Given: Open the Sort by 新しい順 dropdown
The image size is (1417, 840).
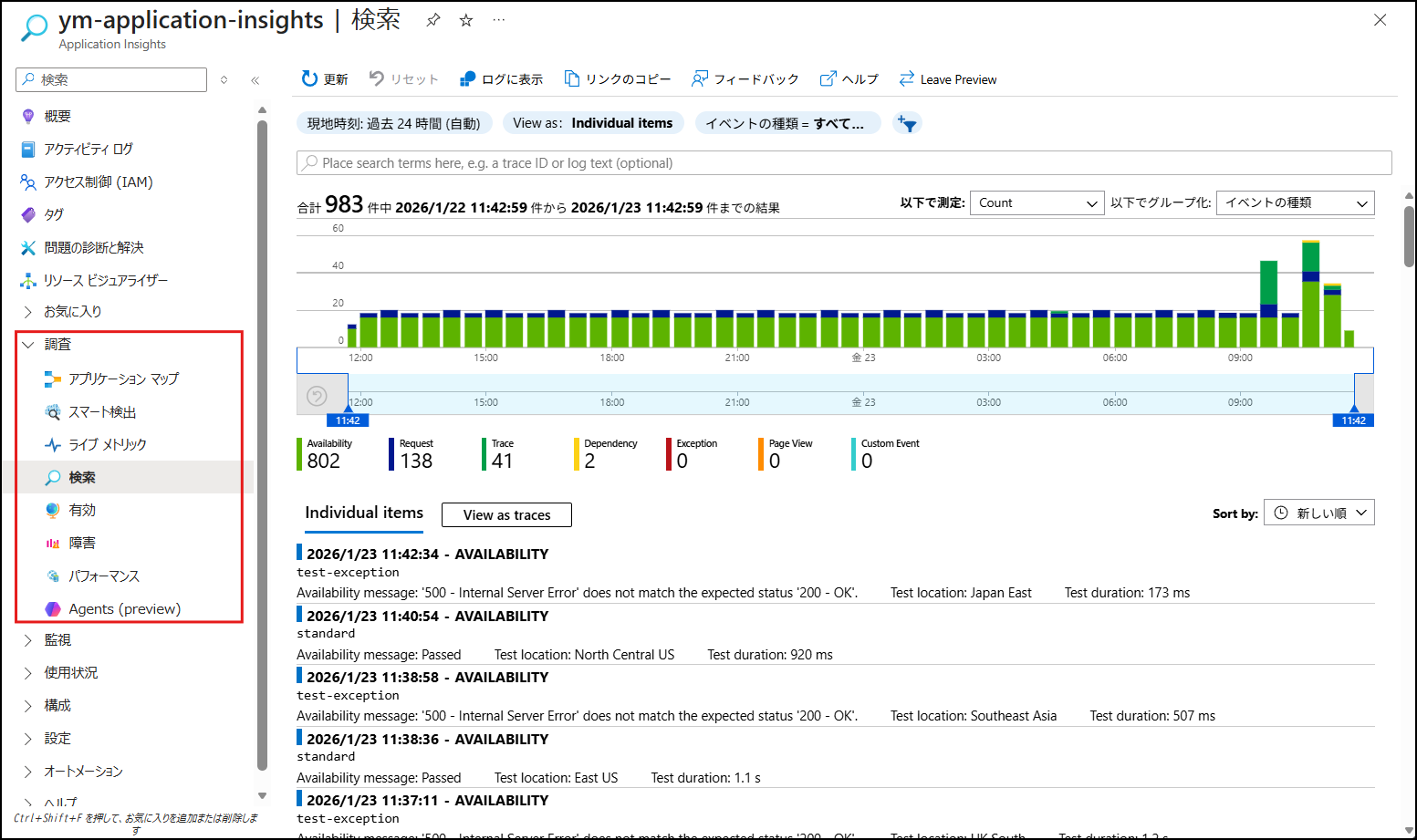Looking at the screenshot, I should click(x=1318, y=513).
